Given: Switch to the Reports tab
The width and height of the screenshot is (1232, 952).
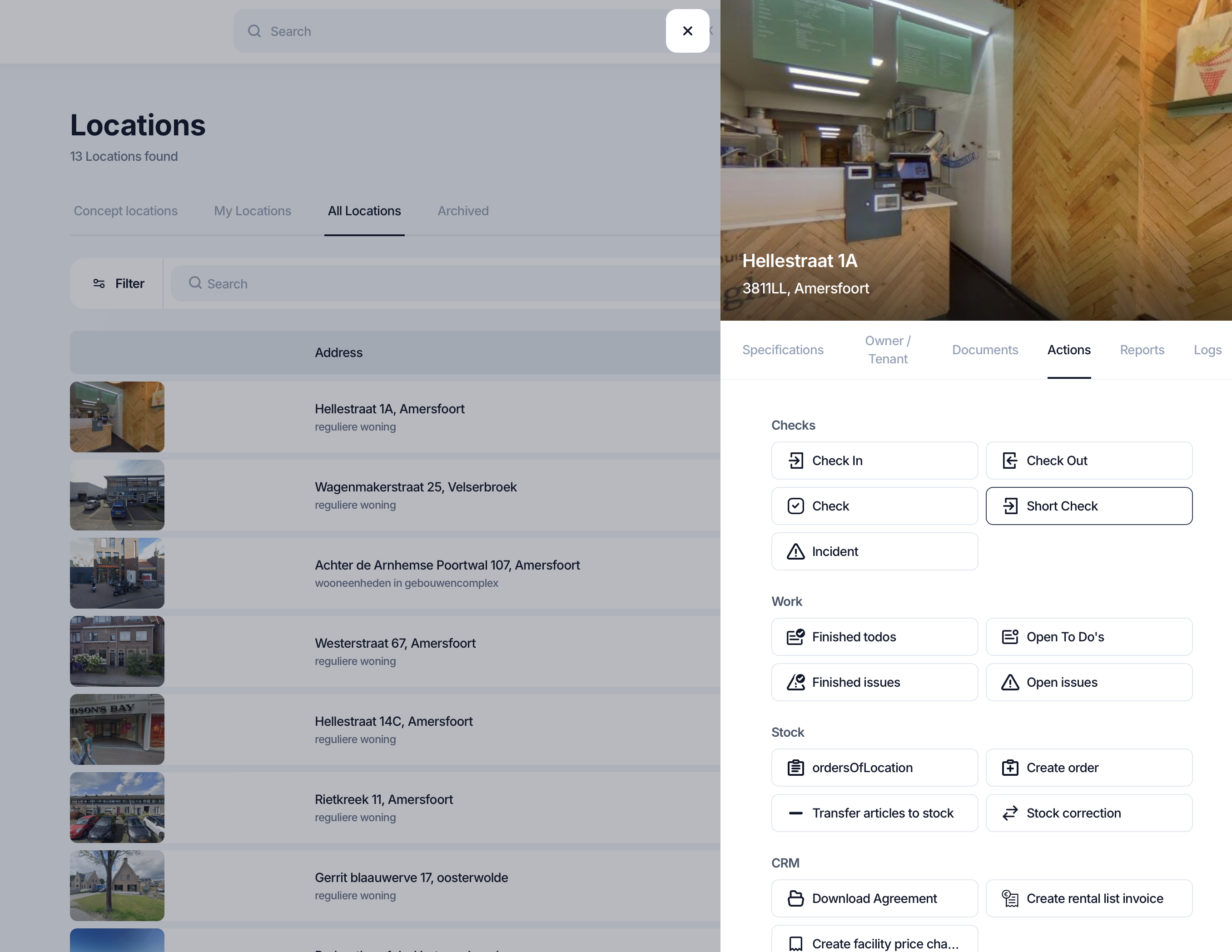Looking at the screenshot, I should pos(1142,350).
